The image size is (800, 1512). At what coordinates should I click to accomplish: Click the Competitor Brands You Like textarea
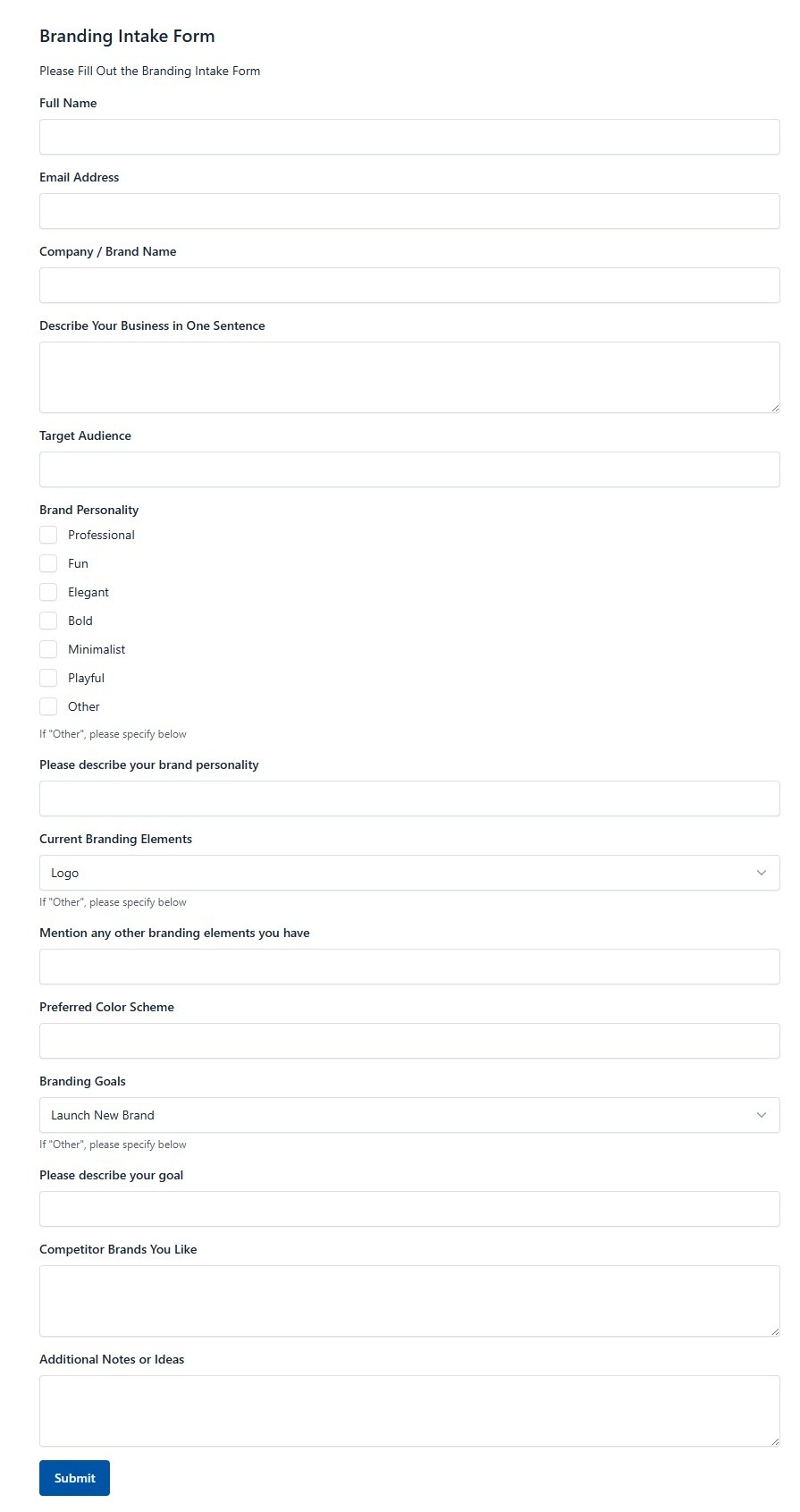[x=409, y=1301]
